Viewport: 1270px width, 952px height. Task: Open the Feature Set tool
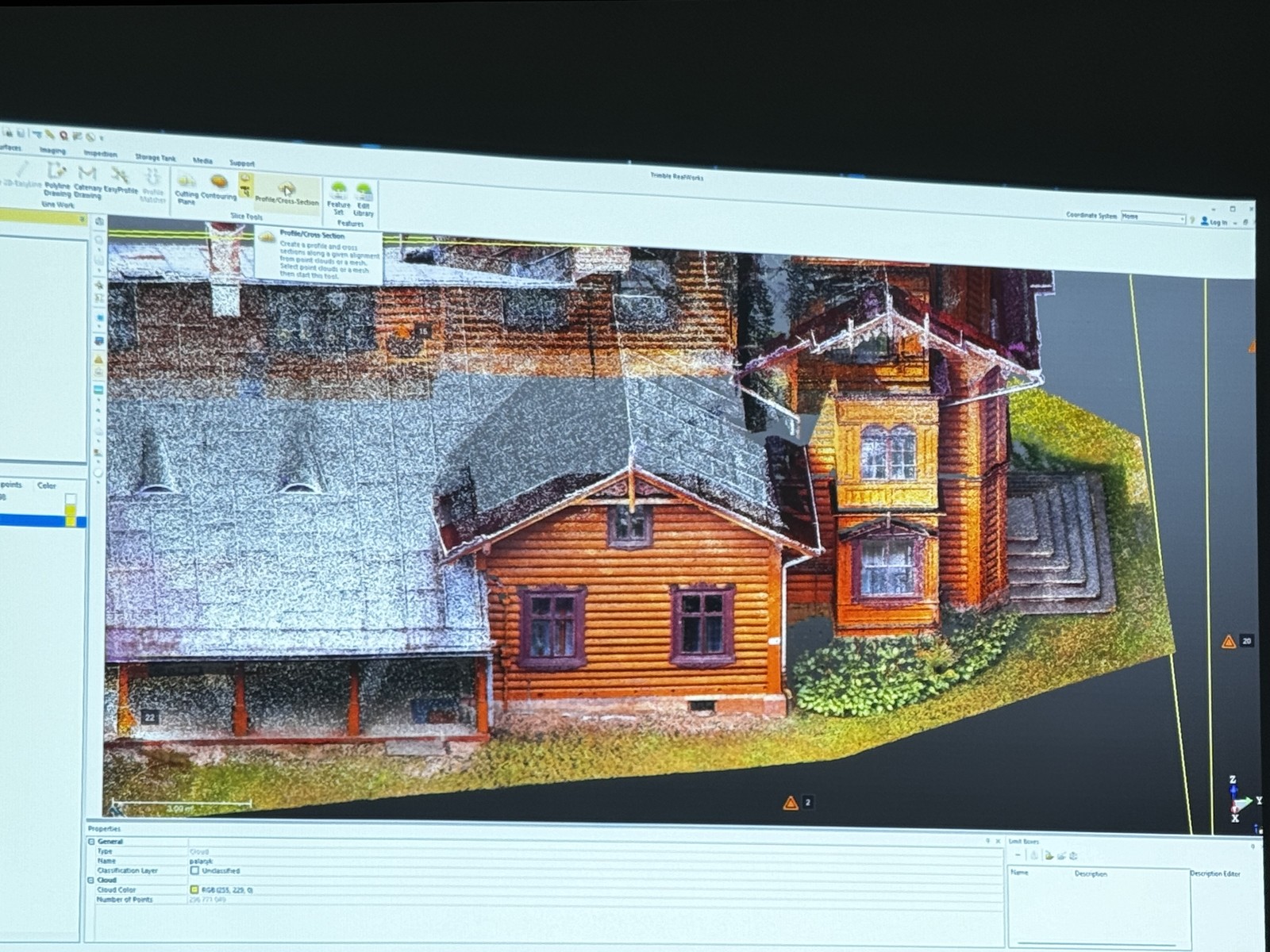click(x=339, y=197)
